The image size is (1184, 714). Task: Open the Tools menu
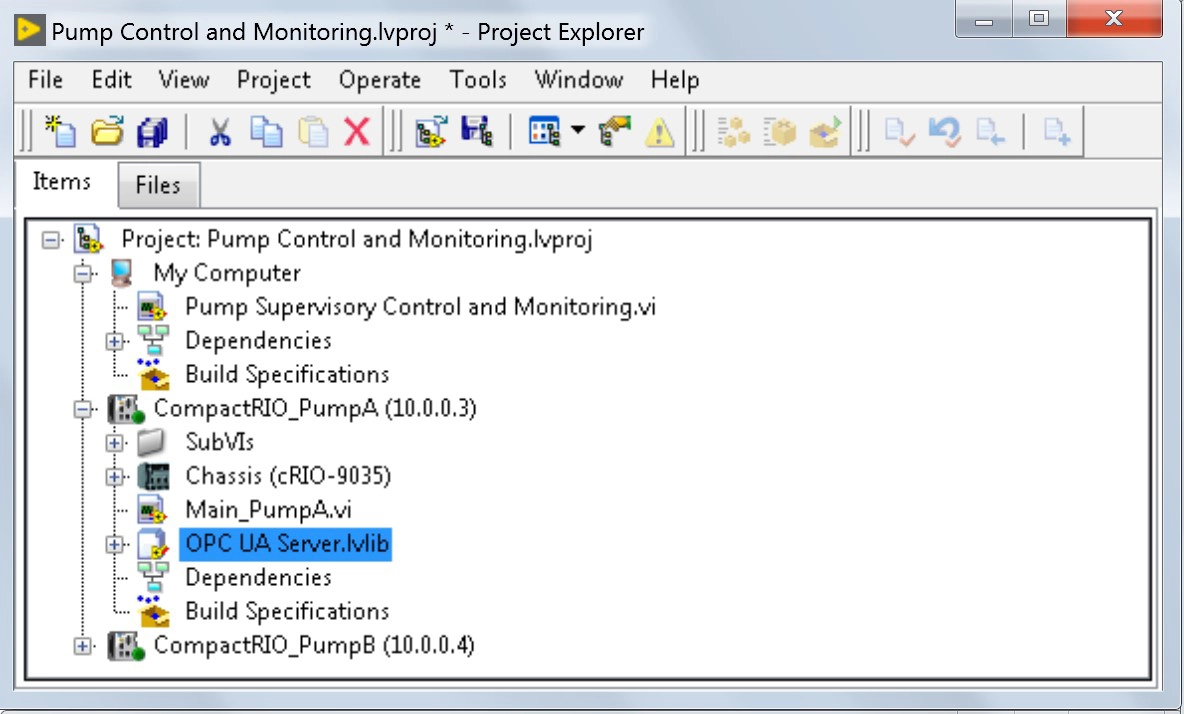(x=478, y=80)
